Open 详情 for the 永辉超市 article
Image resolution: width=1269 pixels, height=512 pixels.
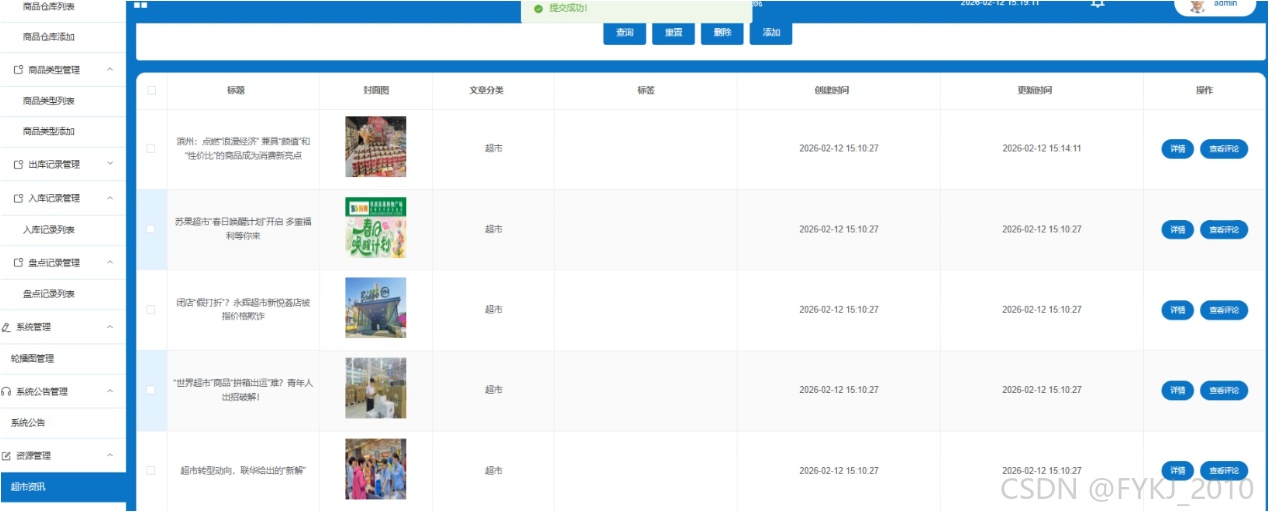[1177, 309]
